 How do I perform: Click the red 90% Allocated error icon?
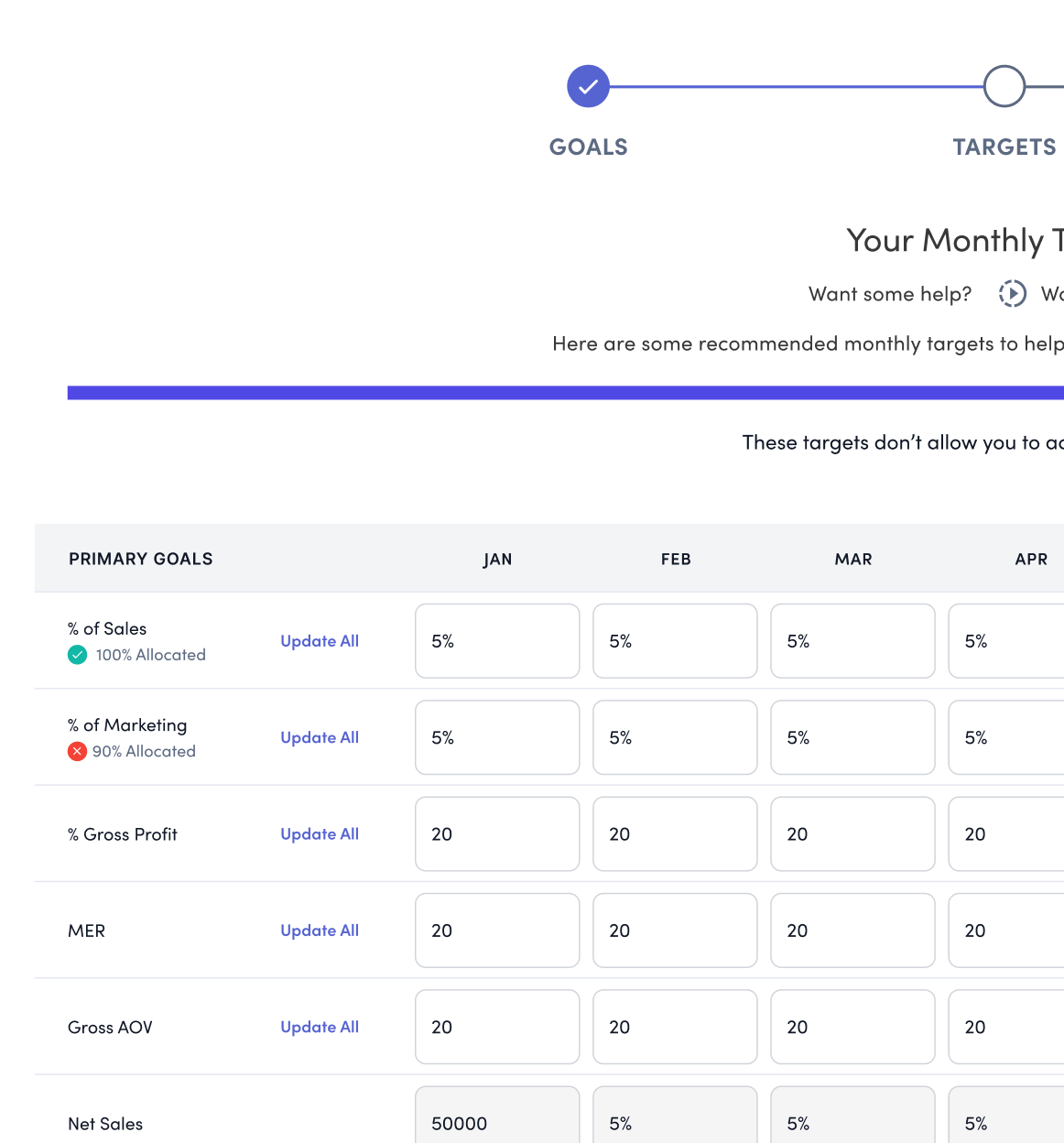pos(78,751)
